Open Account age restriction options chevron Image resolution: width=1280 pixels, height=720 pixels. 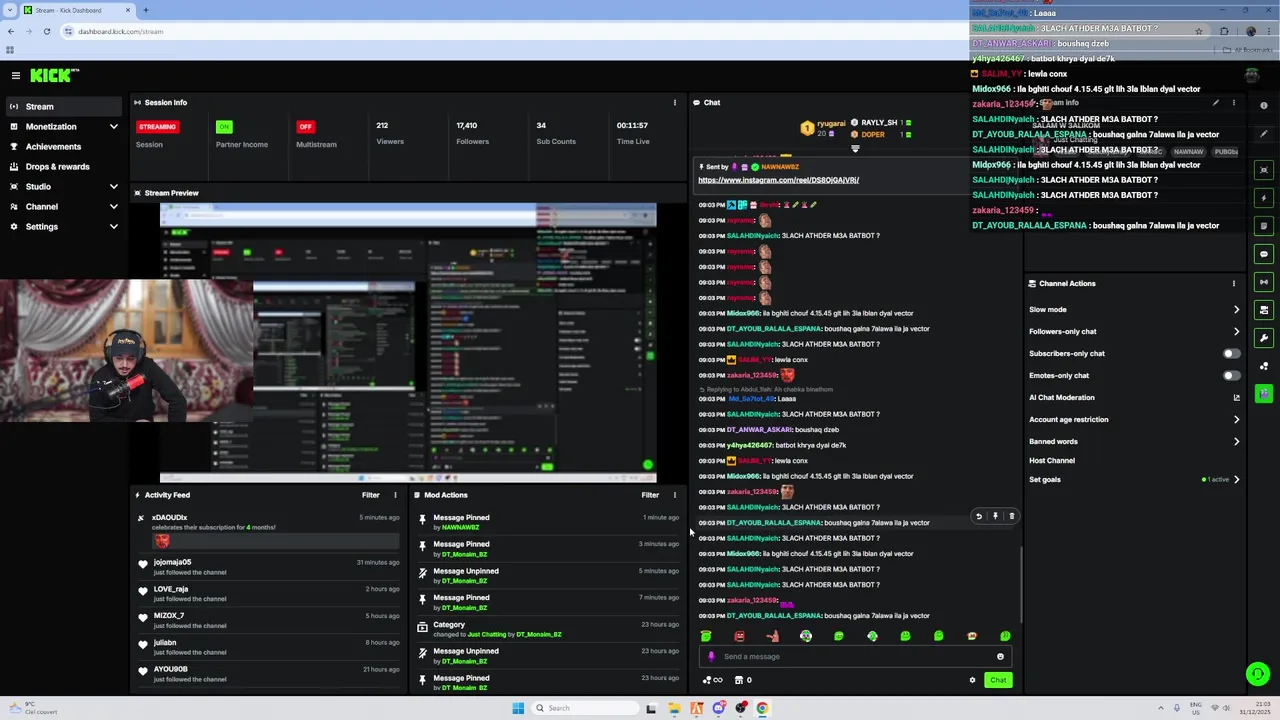click(x=1236, y=420)
